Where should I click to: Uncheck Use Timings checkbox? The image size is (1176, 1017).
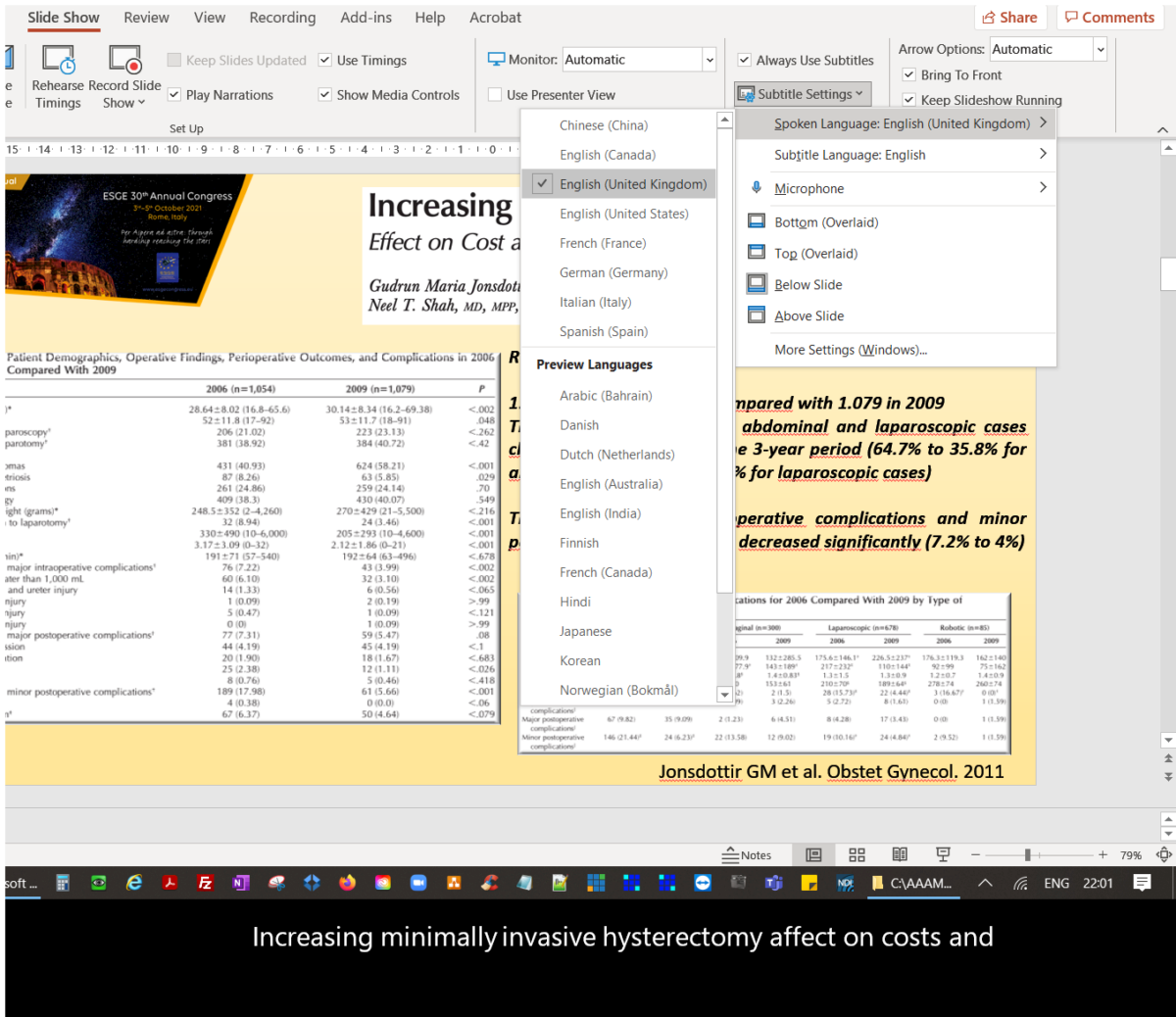coord(325,60)
